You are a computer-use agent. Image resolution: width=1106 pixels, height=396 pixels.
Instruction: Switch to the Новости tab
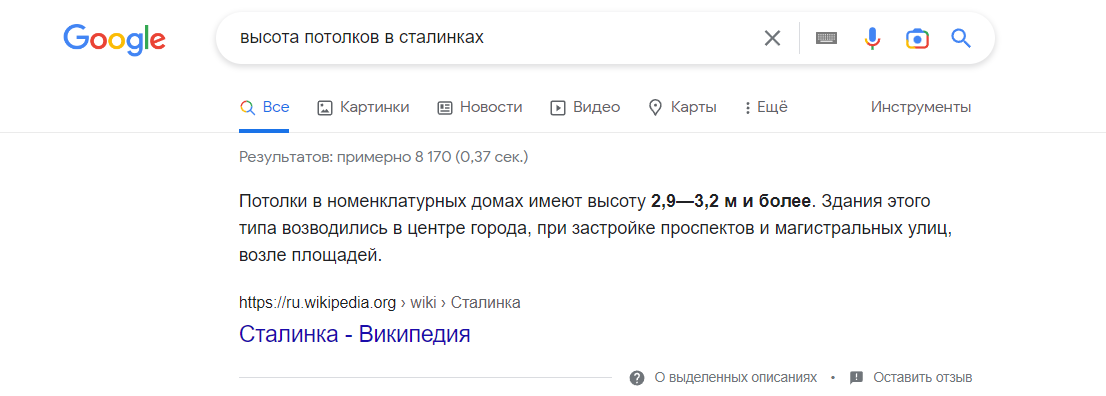[480, 107]
